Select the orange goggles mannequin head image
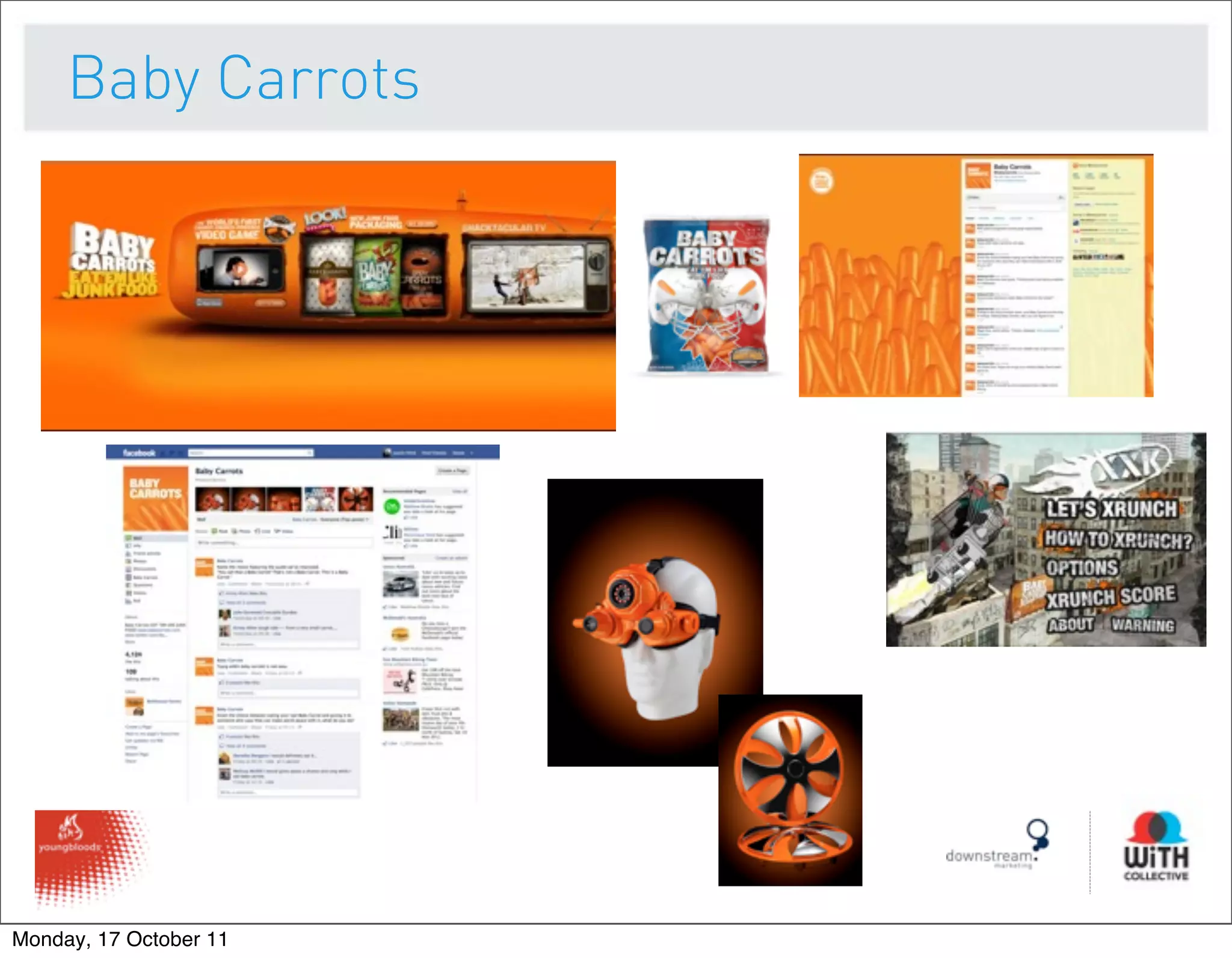 pos(655,622)
